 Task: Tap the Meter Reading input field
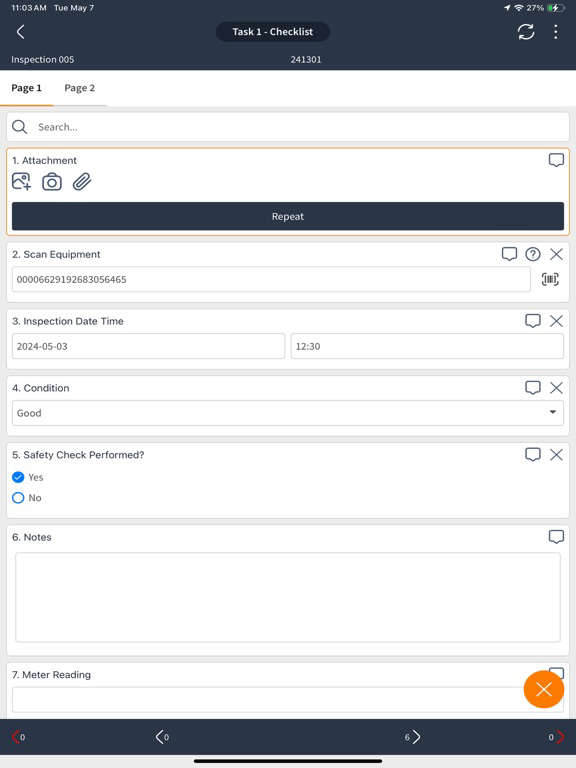pos(288,699)
